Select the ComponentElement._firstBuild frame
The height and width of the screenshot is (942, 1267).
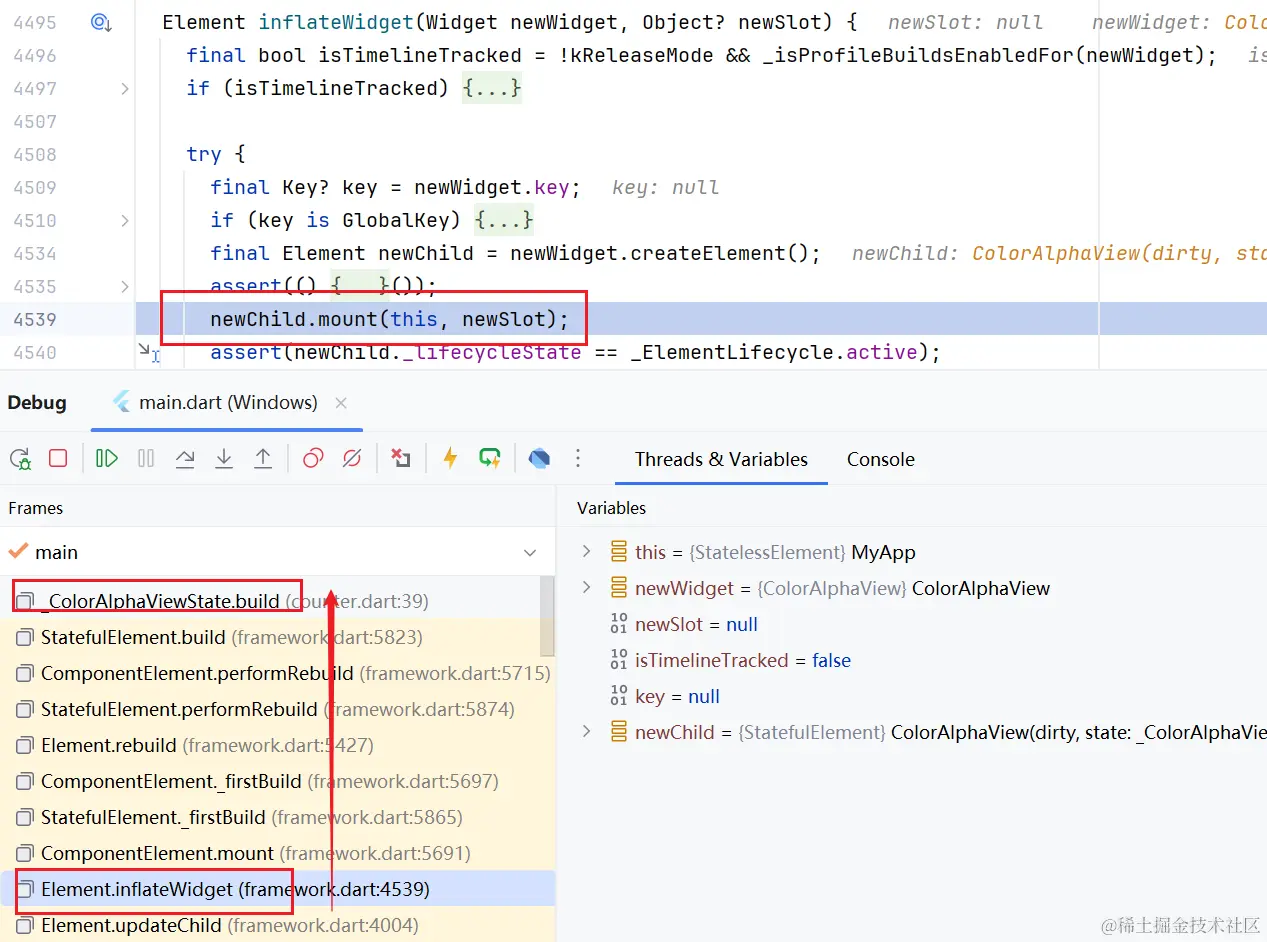click(x=277, y=781)
